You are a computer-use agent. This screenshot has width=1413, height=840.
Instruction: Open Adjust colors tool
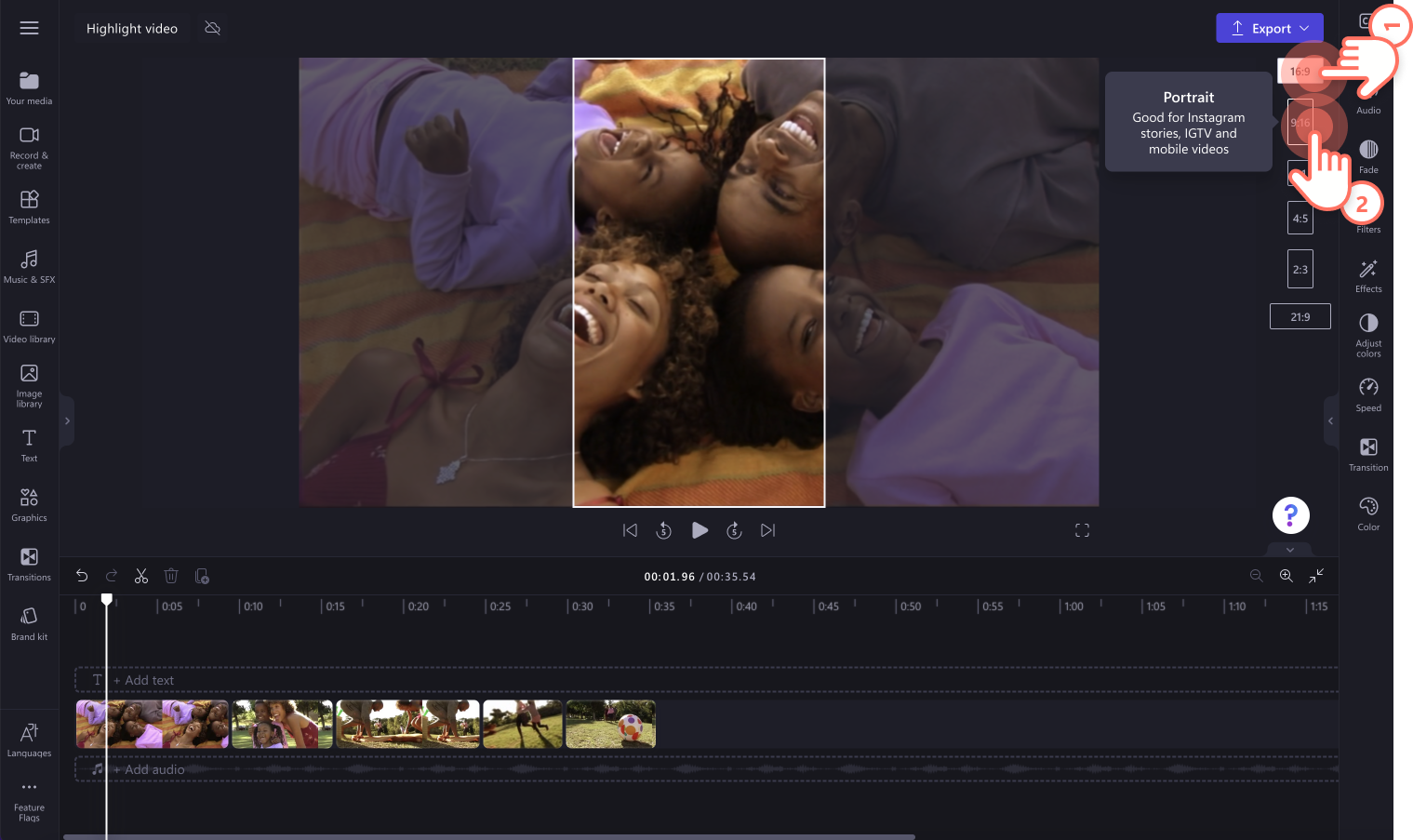[x=1368, y=335]
